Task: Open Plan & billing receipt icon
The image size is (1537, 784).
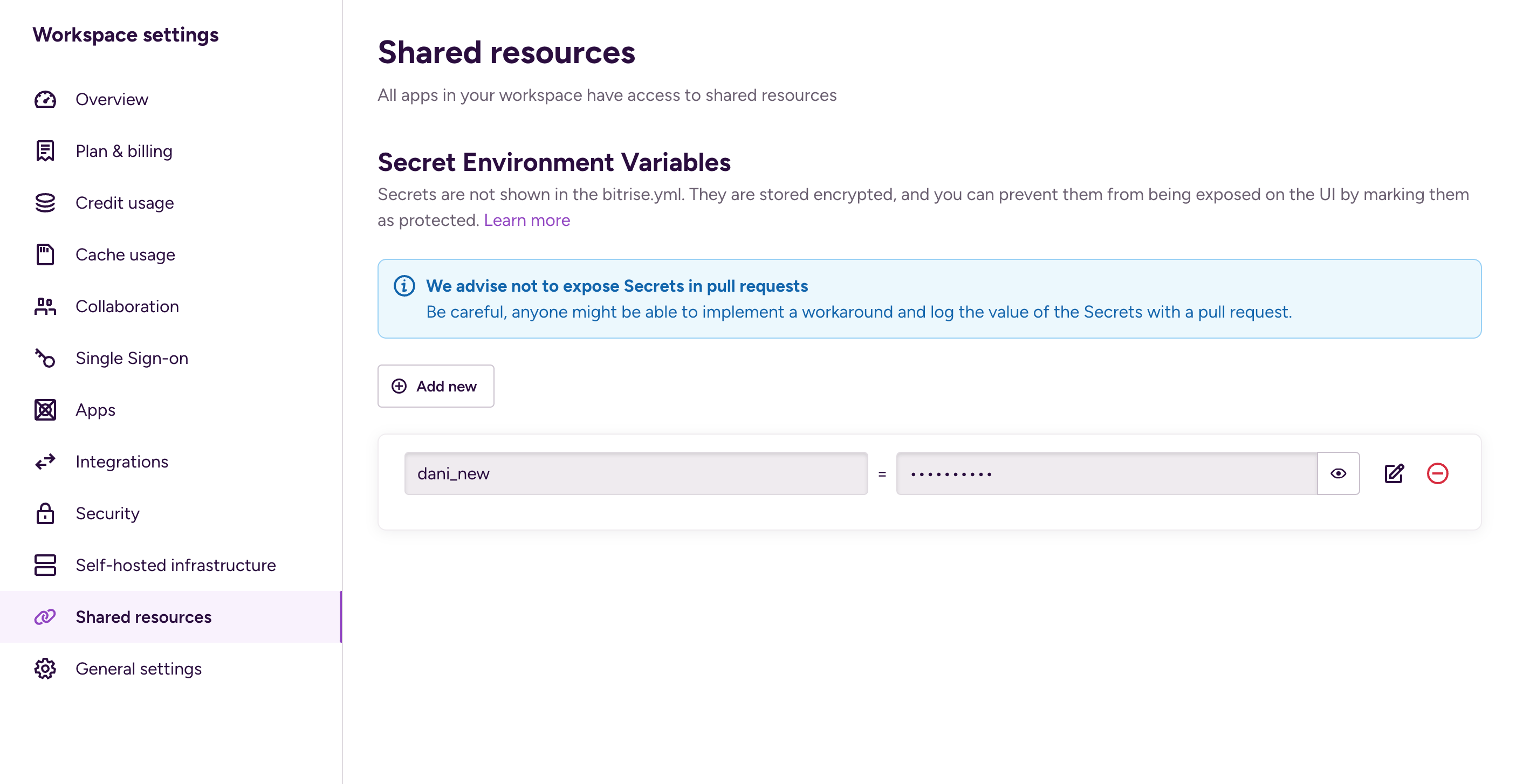Action: click(x=45, y=151)
